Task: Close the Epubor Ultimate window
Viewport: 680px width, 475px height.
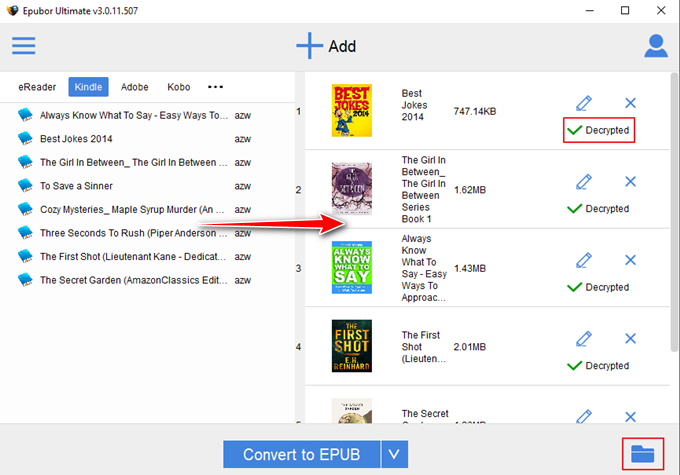Action: pyautogui.click(x=661, y=10)
